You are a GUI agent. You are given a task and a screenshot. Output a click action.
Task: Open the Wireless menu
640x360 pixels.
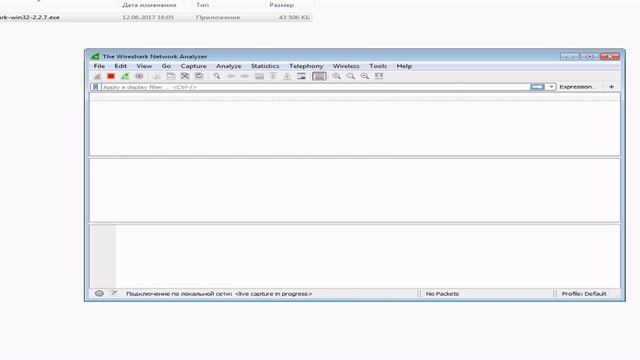point(346,66)
